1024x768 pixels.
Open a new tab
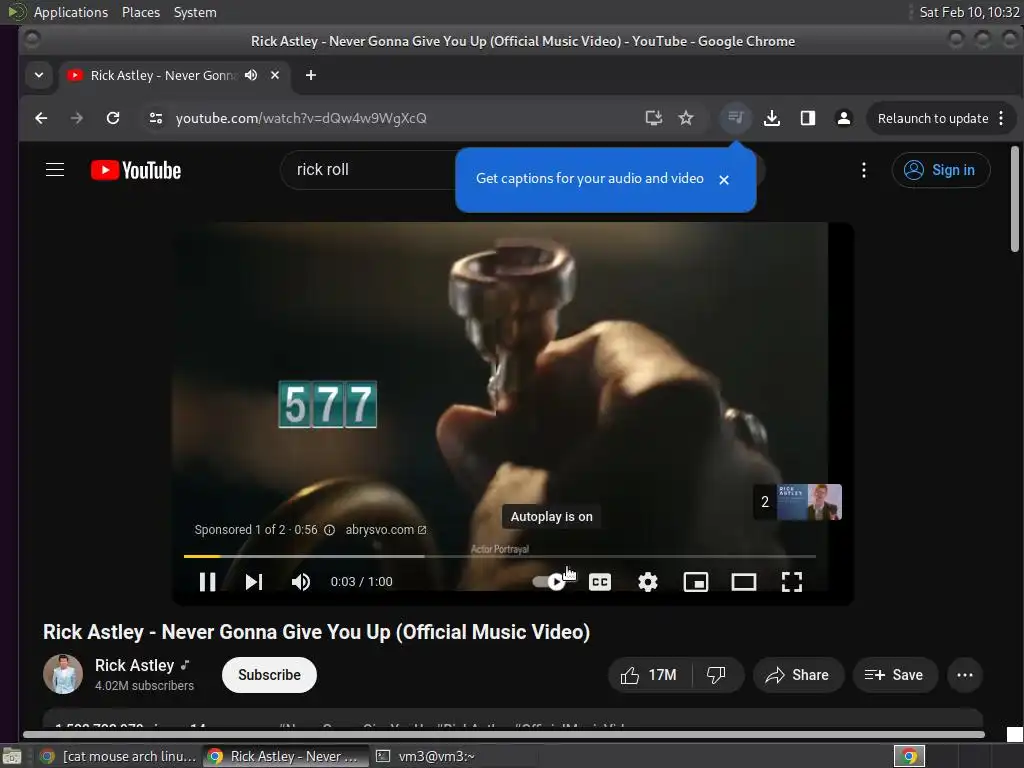(x=311, y=75)
